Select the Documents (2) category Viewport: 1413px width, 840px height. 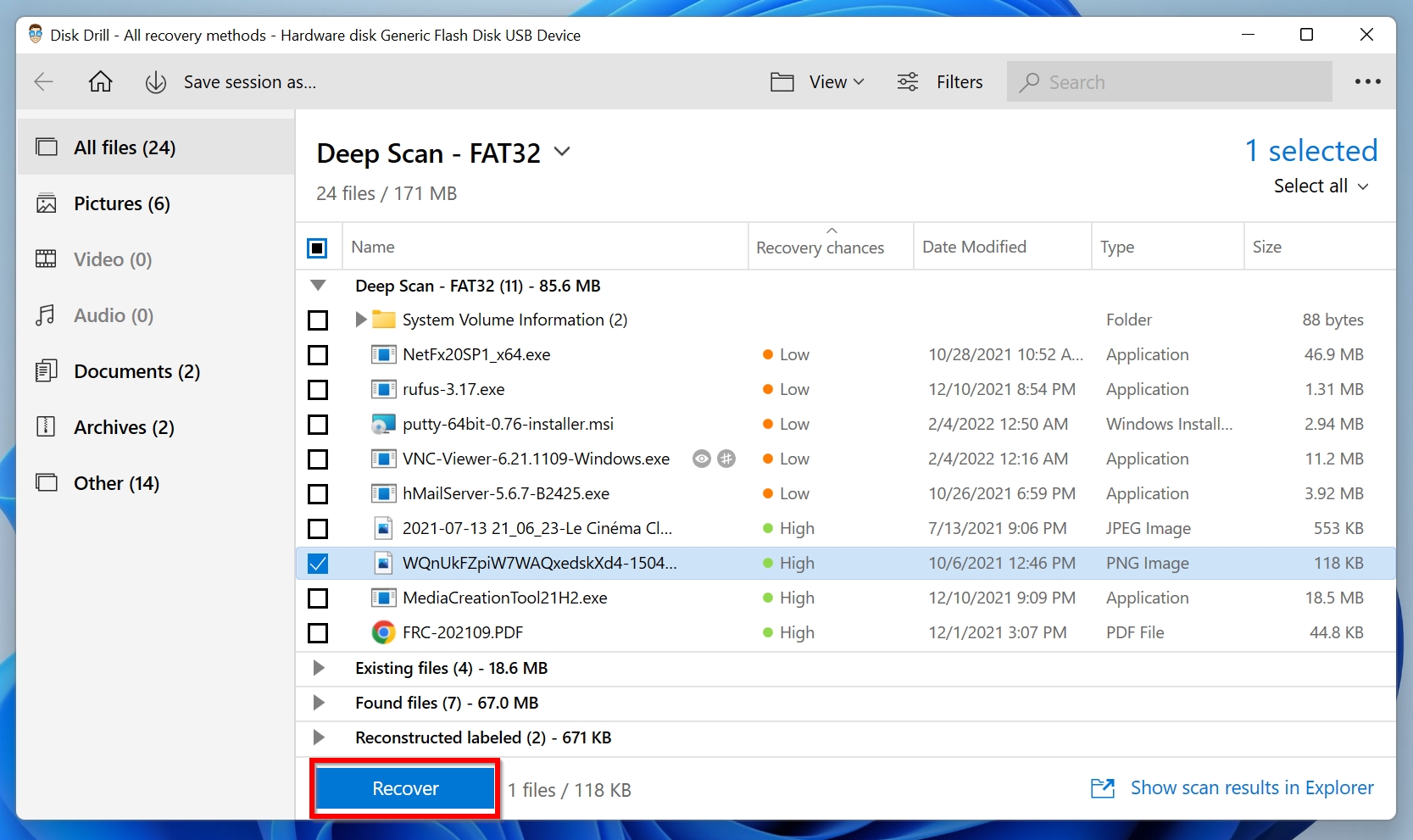coord(156,371)
